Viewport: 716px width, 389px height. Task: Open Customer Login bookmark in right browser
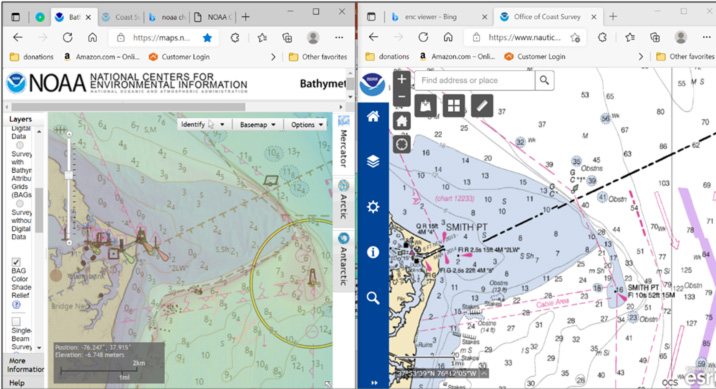pyautogui.click(x=535, y=57)
